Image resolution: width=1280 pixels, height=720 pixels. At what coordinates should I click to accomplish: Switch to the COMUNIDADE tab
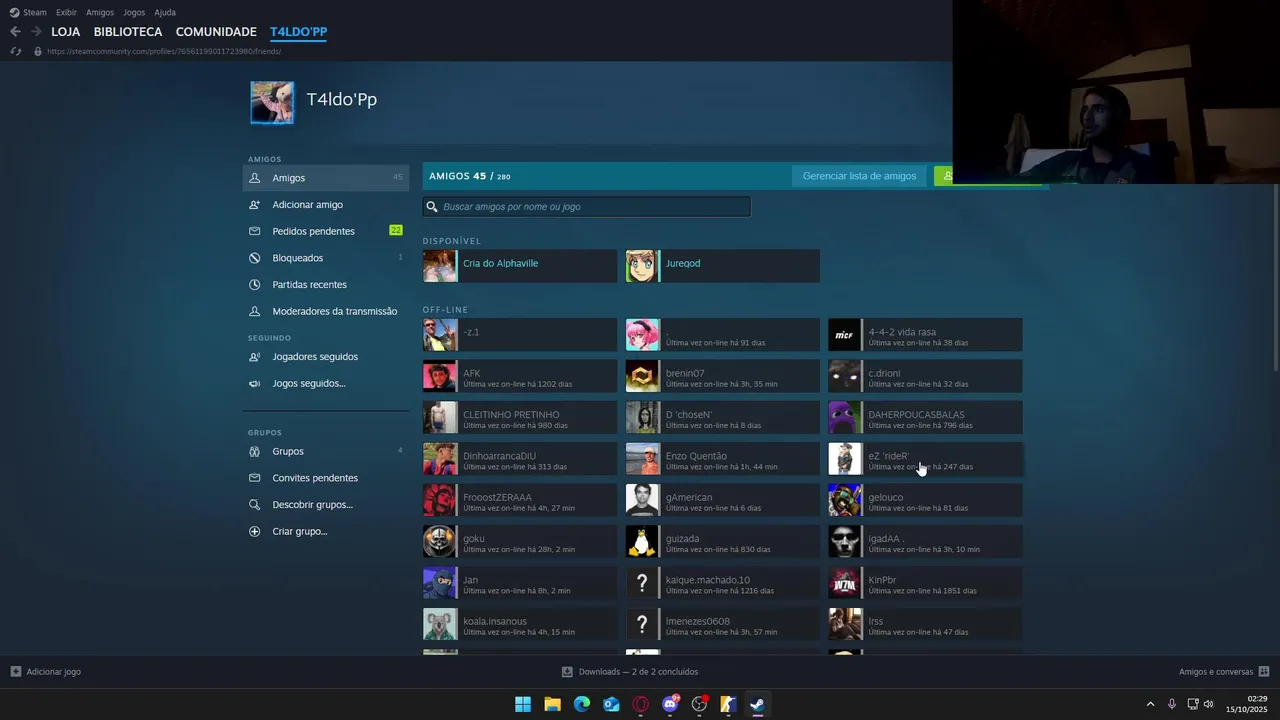(x=216, y=32)
